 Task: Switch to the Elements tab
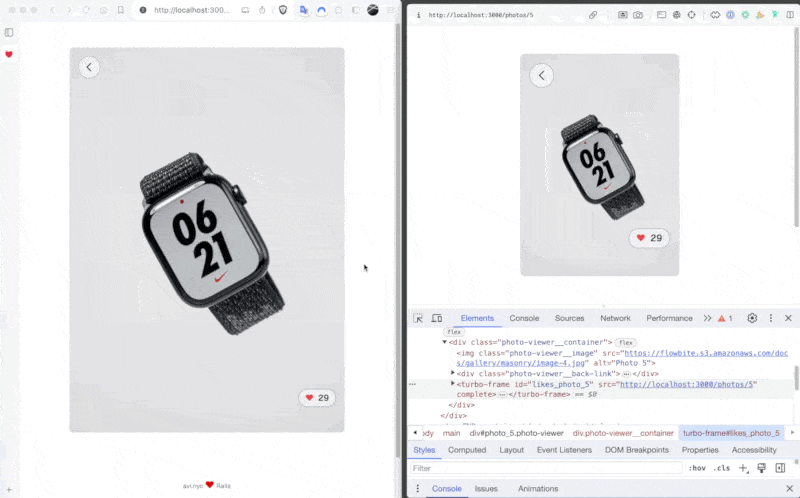tap(477, 318)
